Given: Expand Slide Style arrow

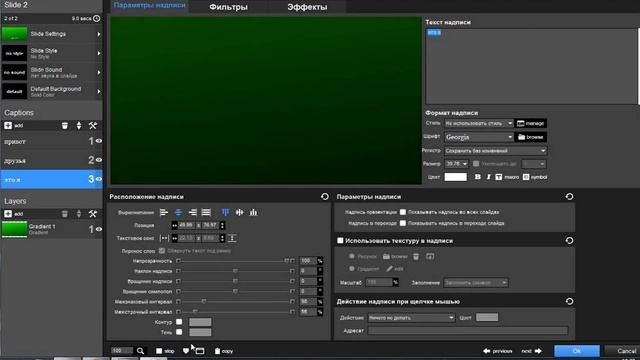Looking at the screenshot, I should [x=99, y=53].
